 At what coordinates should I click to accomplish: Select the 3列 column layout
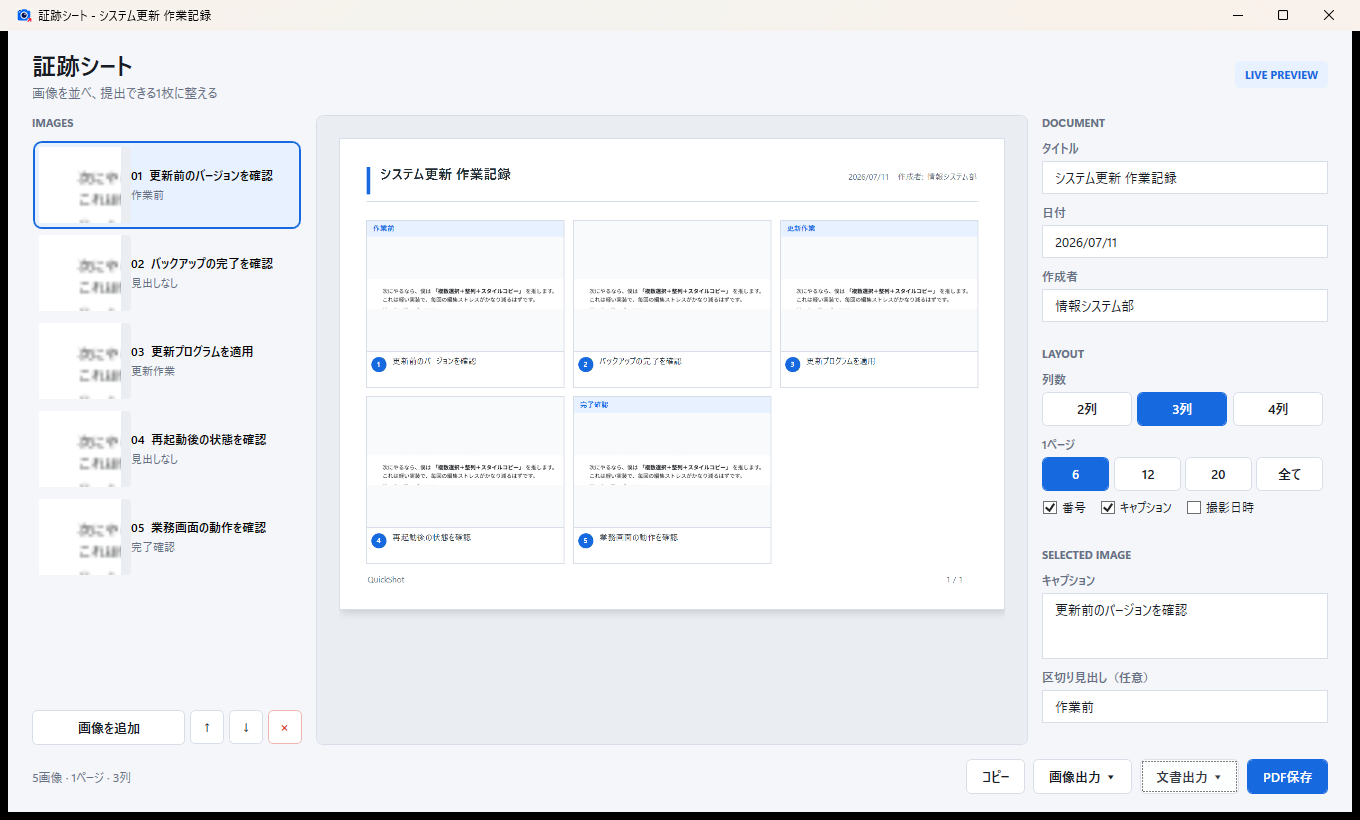click(1182, 409)
